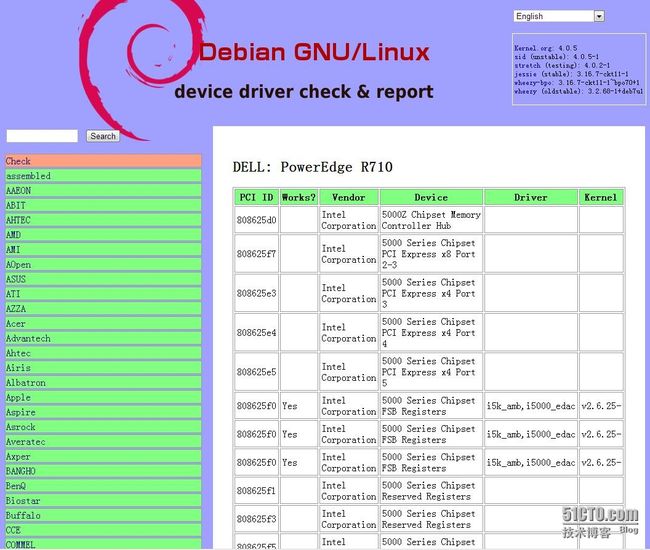
Task: Select PCI ID 808625e4 cell
Action: (x=256, y=332)
